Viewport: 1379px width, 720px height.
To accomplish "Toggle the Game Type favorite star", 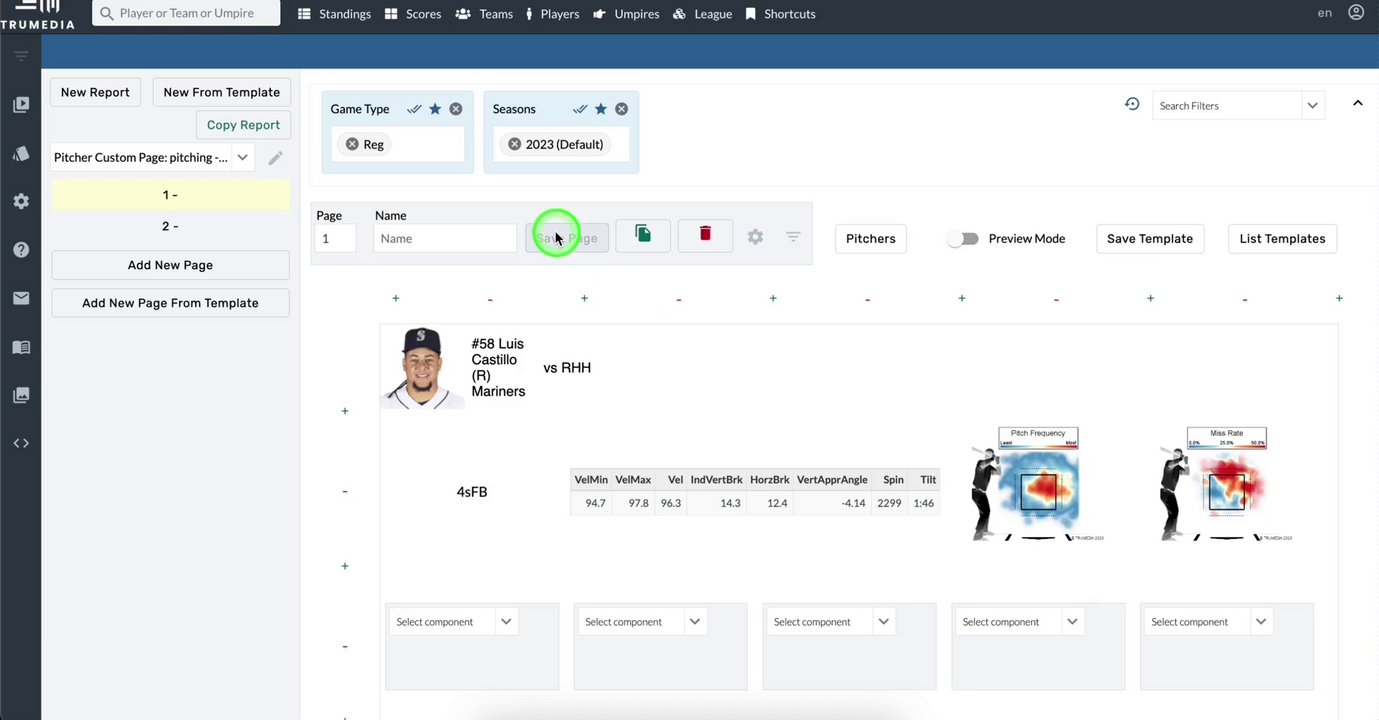I will click(x=435, y=109).
